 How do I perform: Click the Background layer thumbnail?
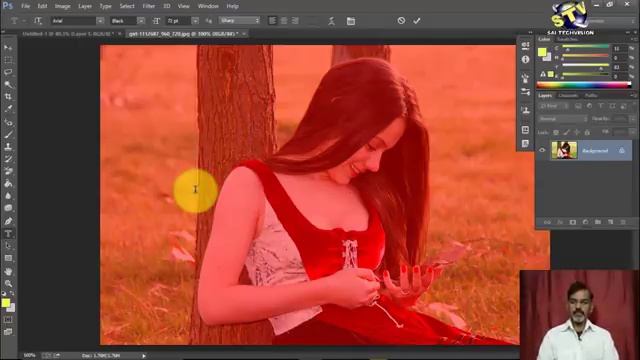pos(564,150)
